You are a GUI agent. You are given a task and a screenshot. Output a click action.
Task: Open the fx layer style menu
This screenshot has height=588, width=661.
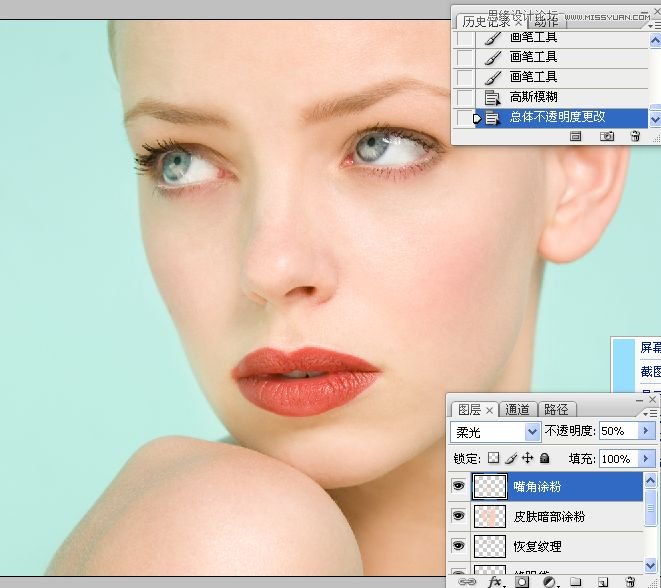[x=495, y=582]
